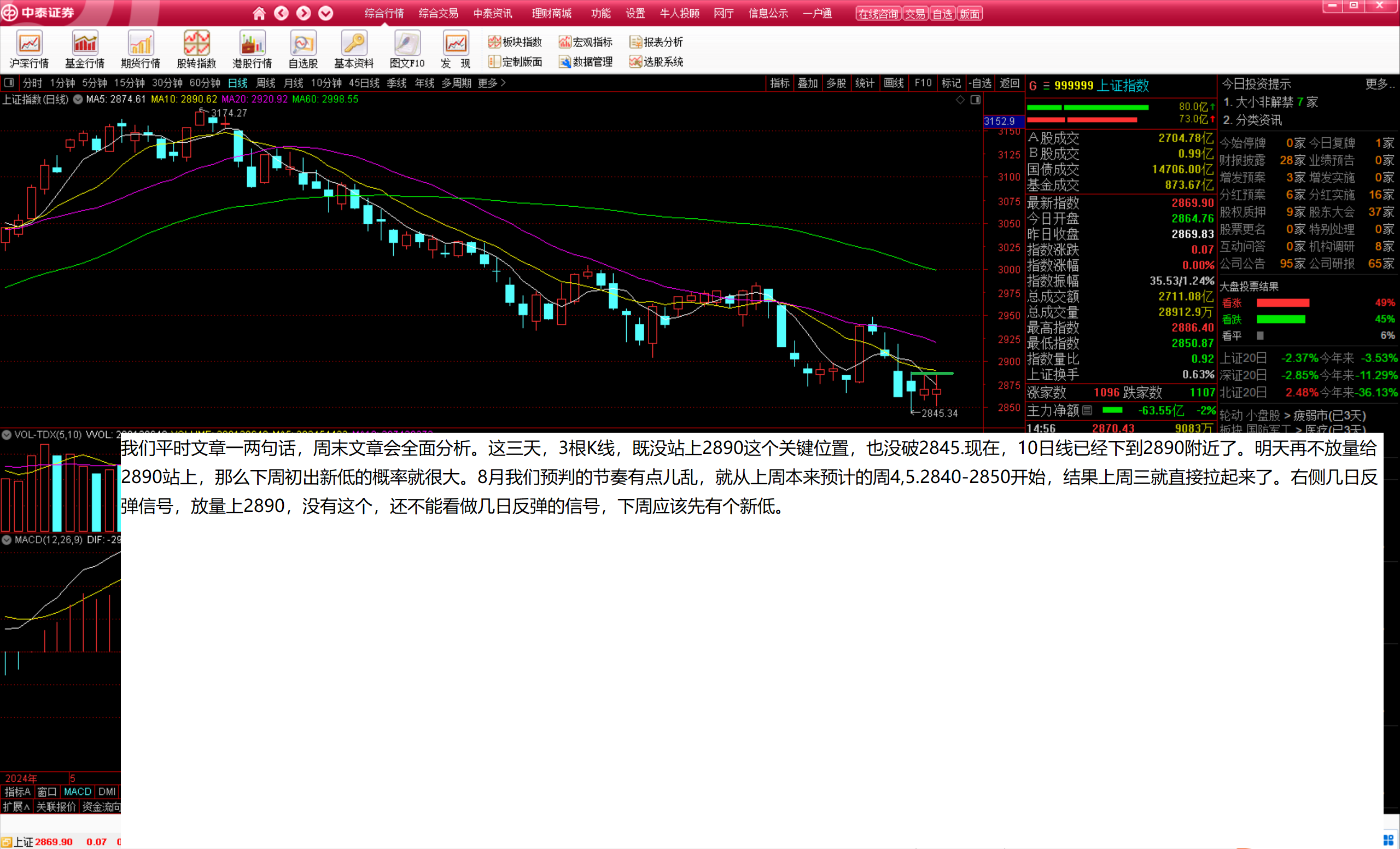Click the home icon in title bar
1400x849 pixels.
click(259, 13)
